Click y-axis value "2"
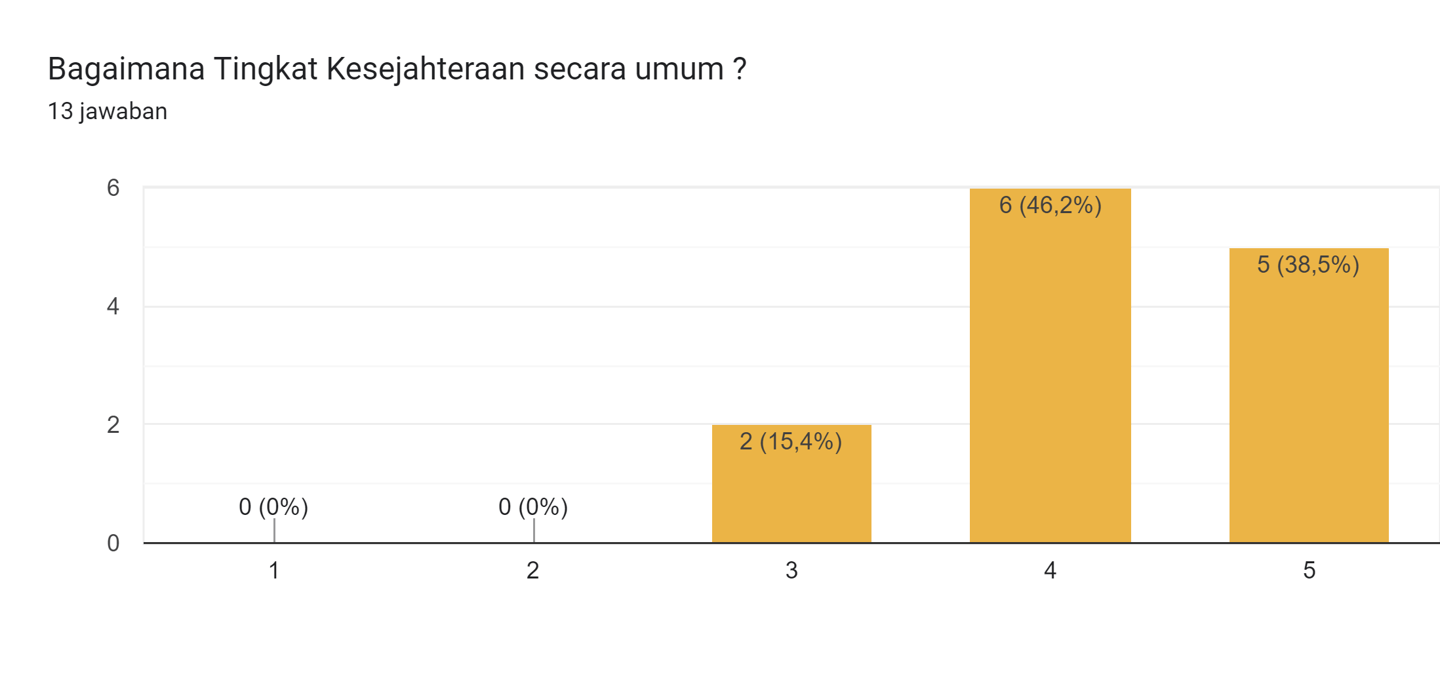The height and width of the screenshot is (691, 1440). click(x=113, y=425)
